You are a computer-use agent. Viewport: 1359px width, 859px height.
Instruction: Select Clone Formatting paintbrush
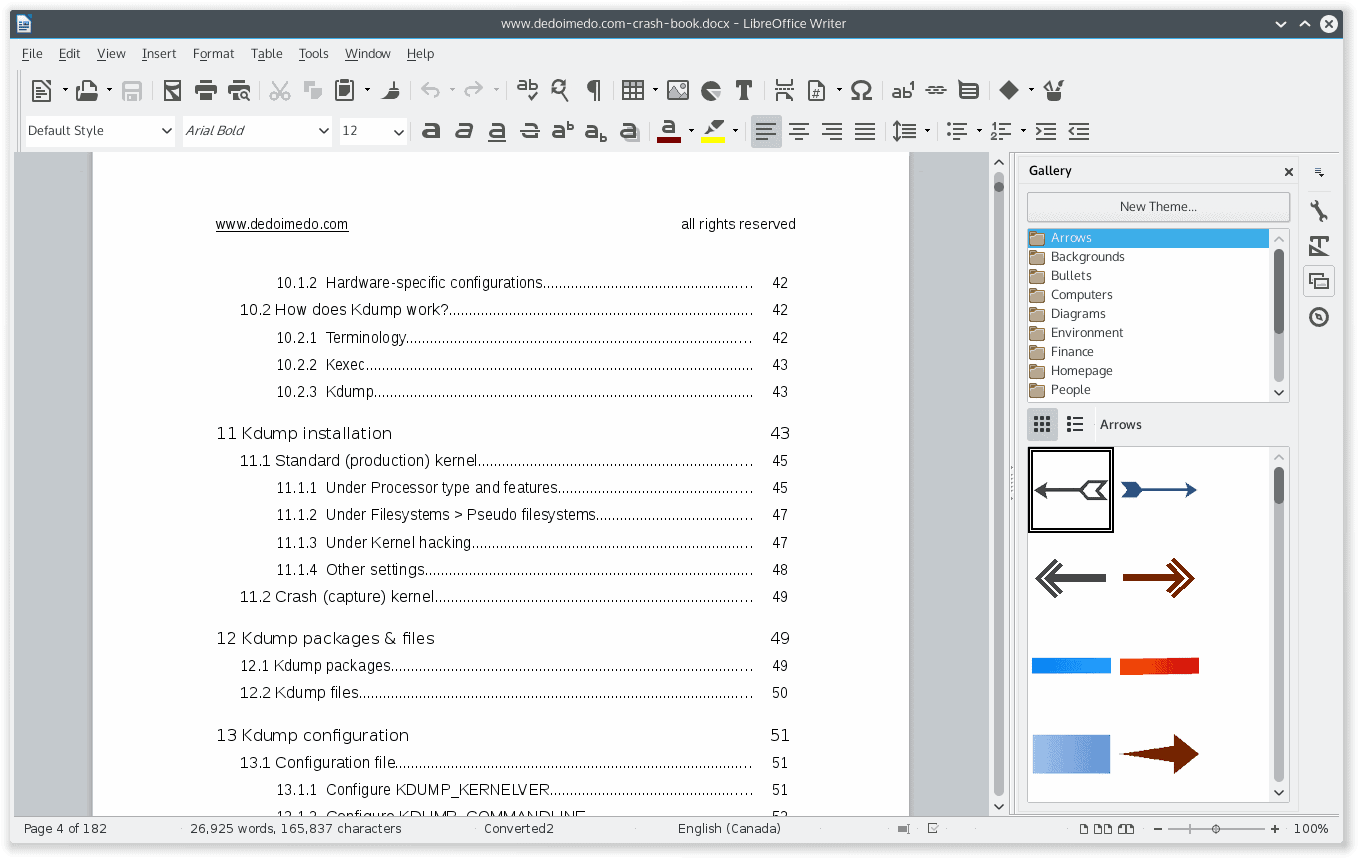coord(392,91)
